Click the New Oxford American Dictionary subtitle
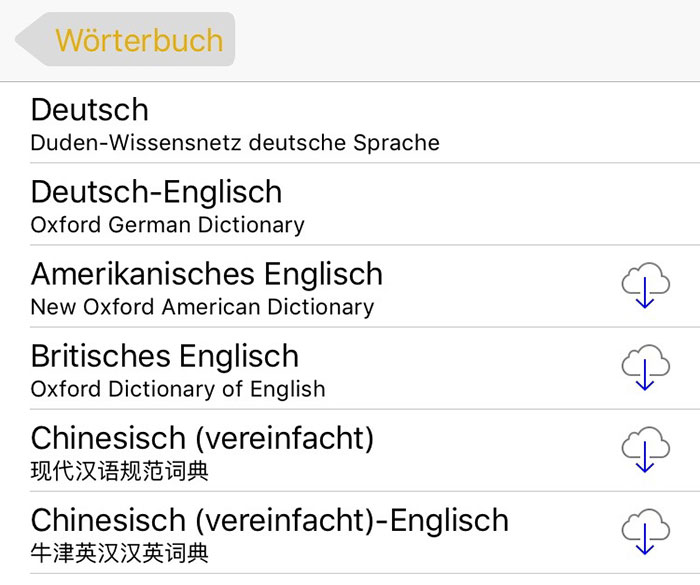The image size is (700, 585). point(202,307)
